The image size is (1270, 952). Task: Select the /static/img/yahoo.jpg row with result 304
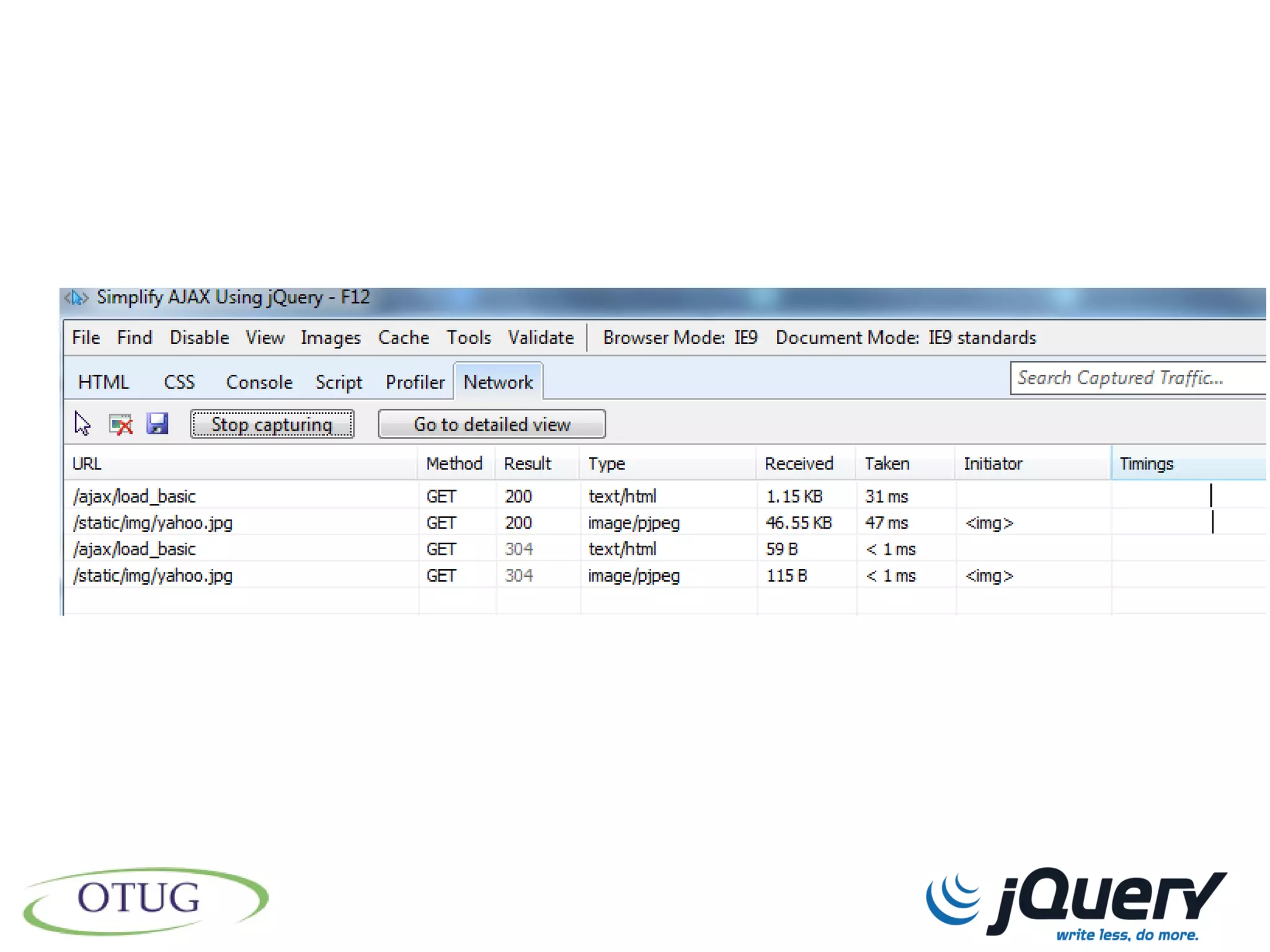pyautogui.click(x=665, y=576)
